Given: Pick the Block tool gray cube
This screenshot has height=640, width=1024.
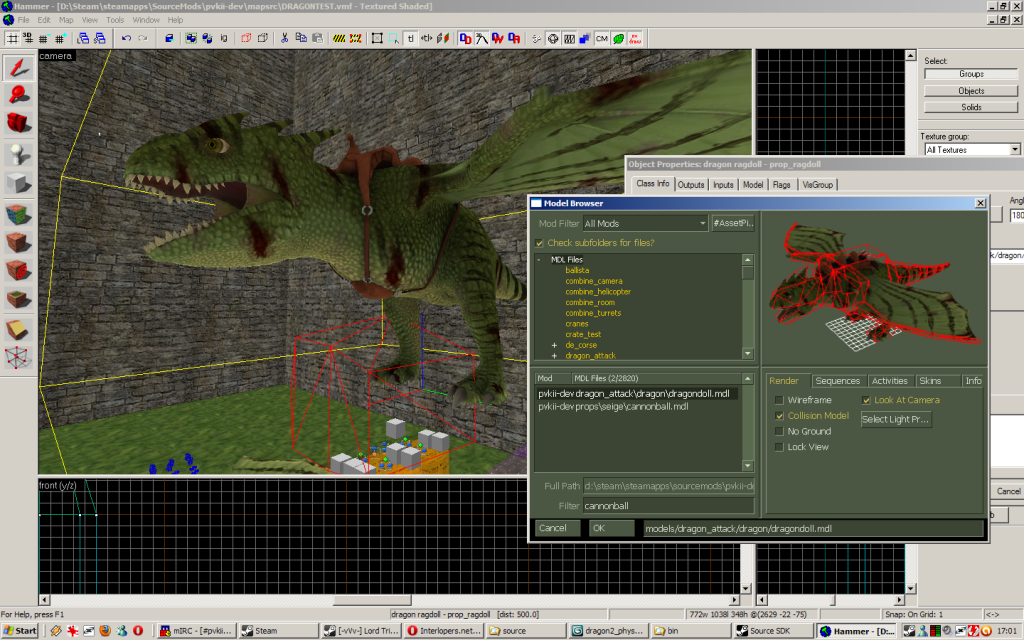Looking at the screenshot, I should [18, 183].
